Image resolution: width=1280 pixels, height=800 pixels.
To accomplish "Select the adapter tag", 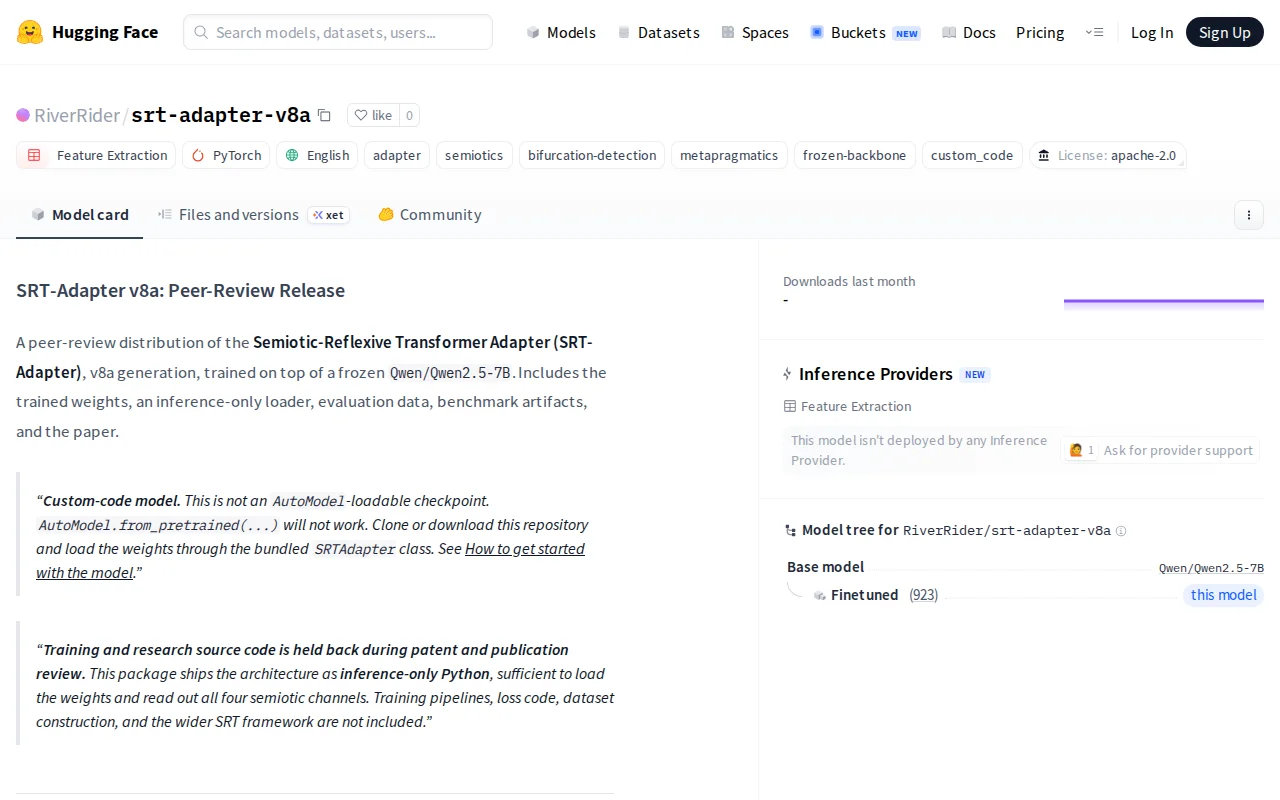I will point(397,155).
